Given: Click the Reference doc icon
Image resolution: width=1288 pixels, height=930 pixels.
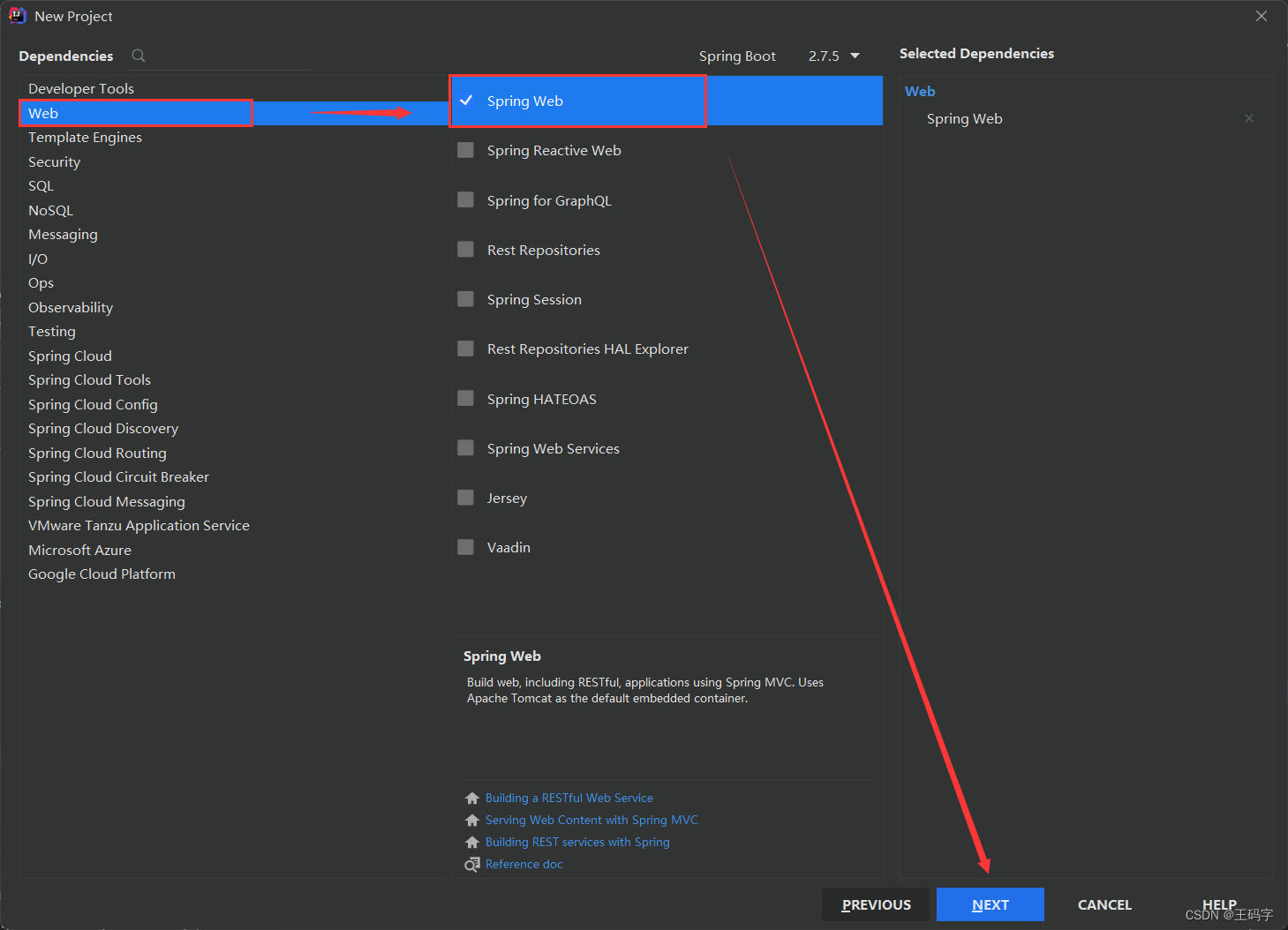Looking at the screenshot, I should point(472,864).
